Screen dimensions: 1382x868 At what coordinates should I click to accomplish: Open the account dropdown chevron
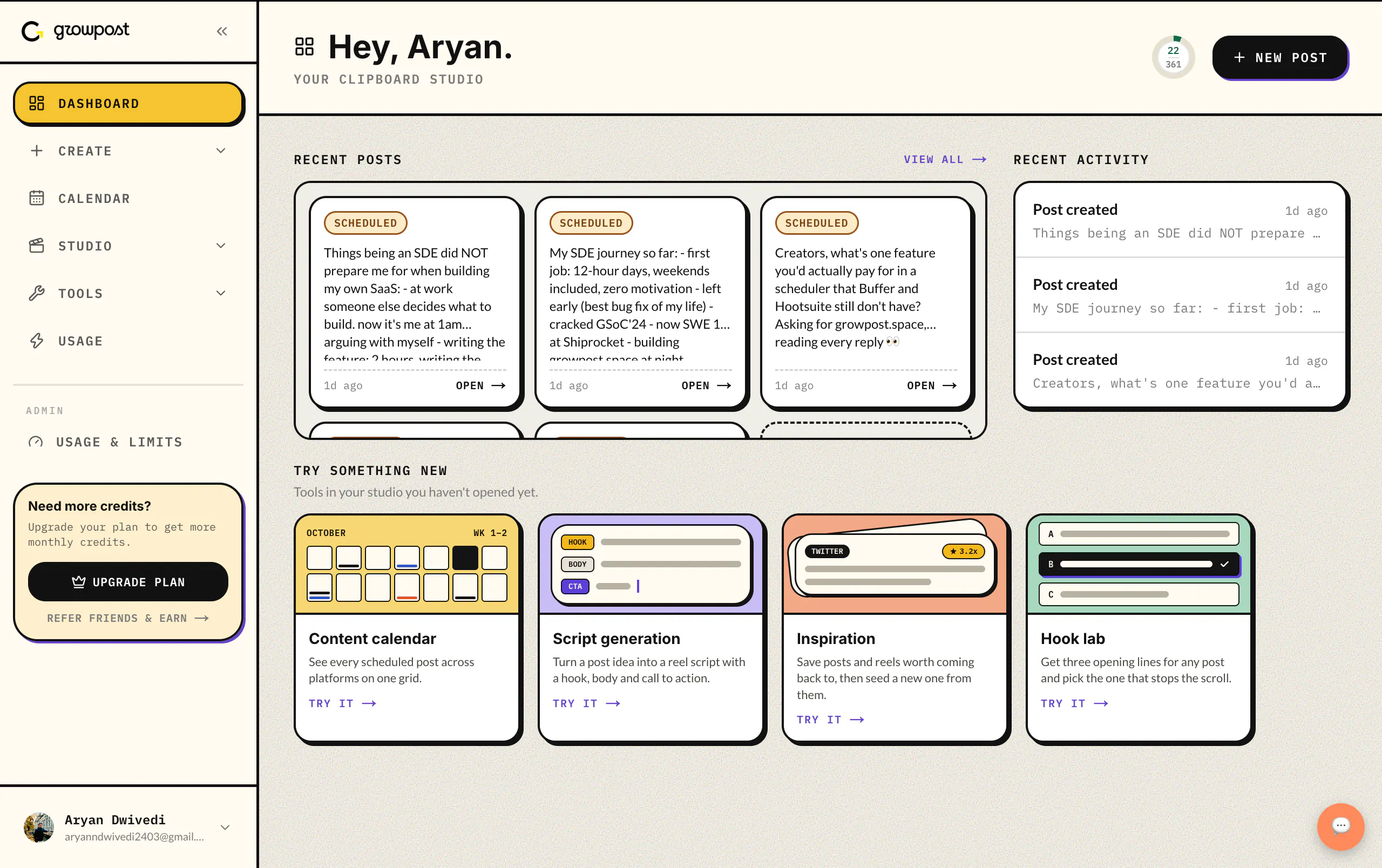pyautogui.click(x=225, y=828)
